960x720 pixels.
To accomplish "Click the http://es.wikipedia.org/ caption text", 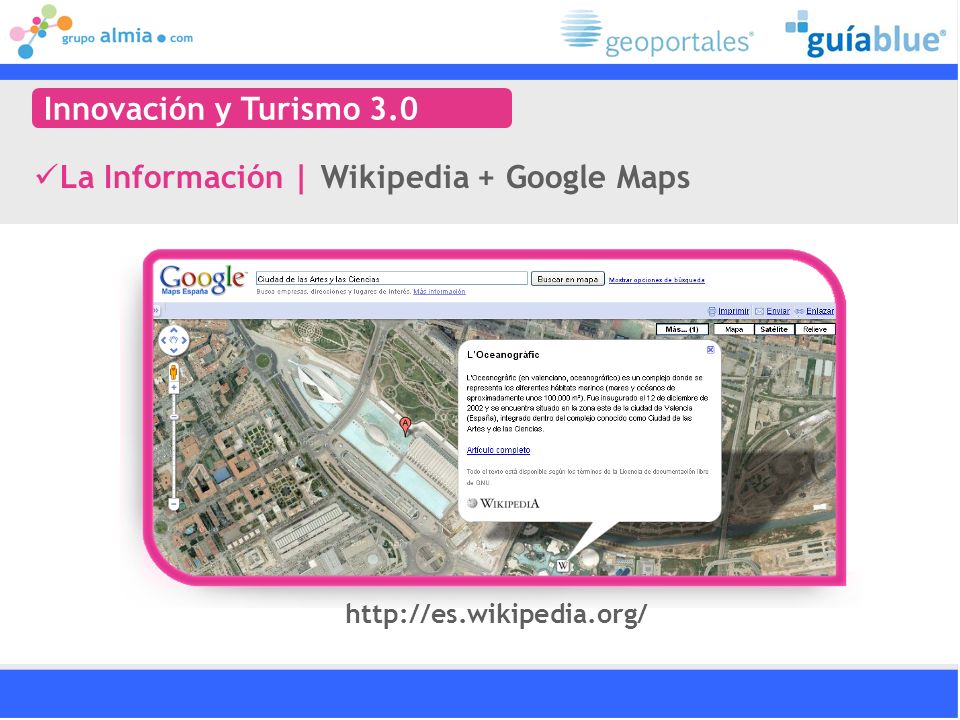I will pyautogui.click(x=496, y=613).
